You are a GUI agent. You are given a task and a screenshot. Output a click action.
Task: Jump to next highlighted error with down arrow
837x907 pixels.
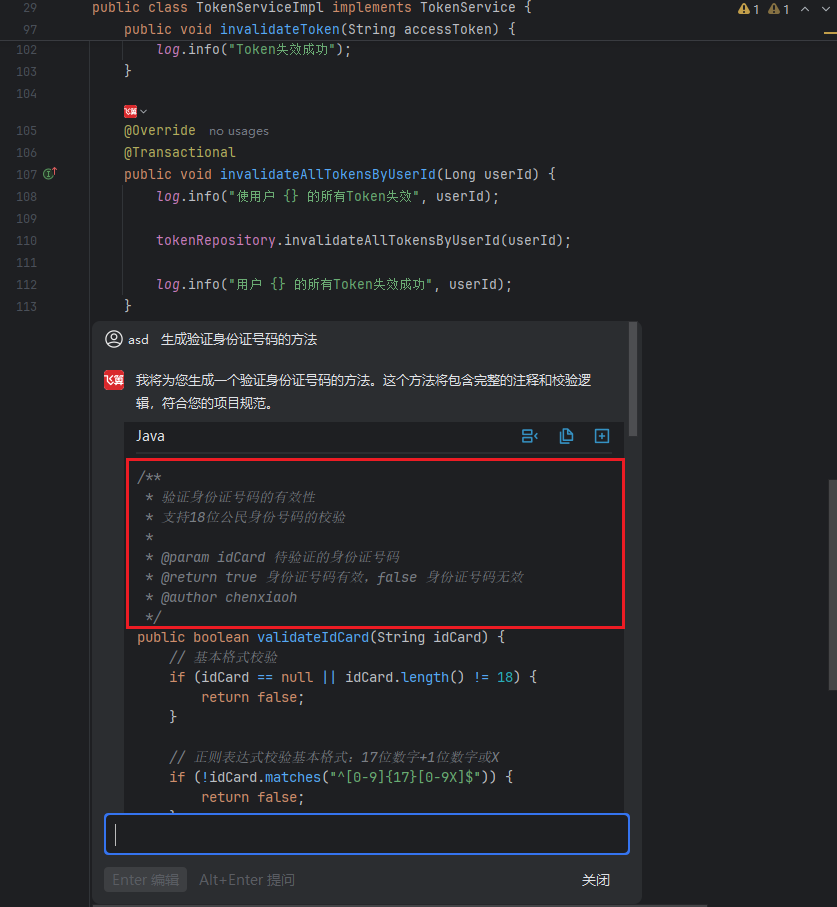point(826,9)
